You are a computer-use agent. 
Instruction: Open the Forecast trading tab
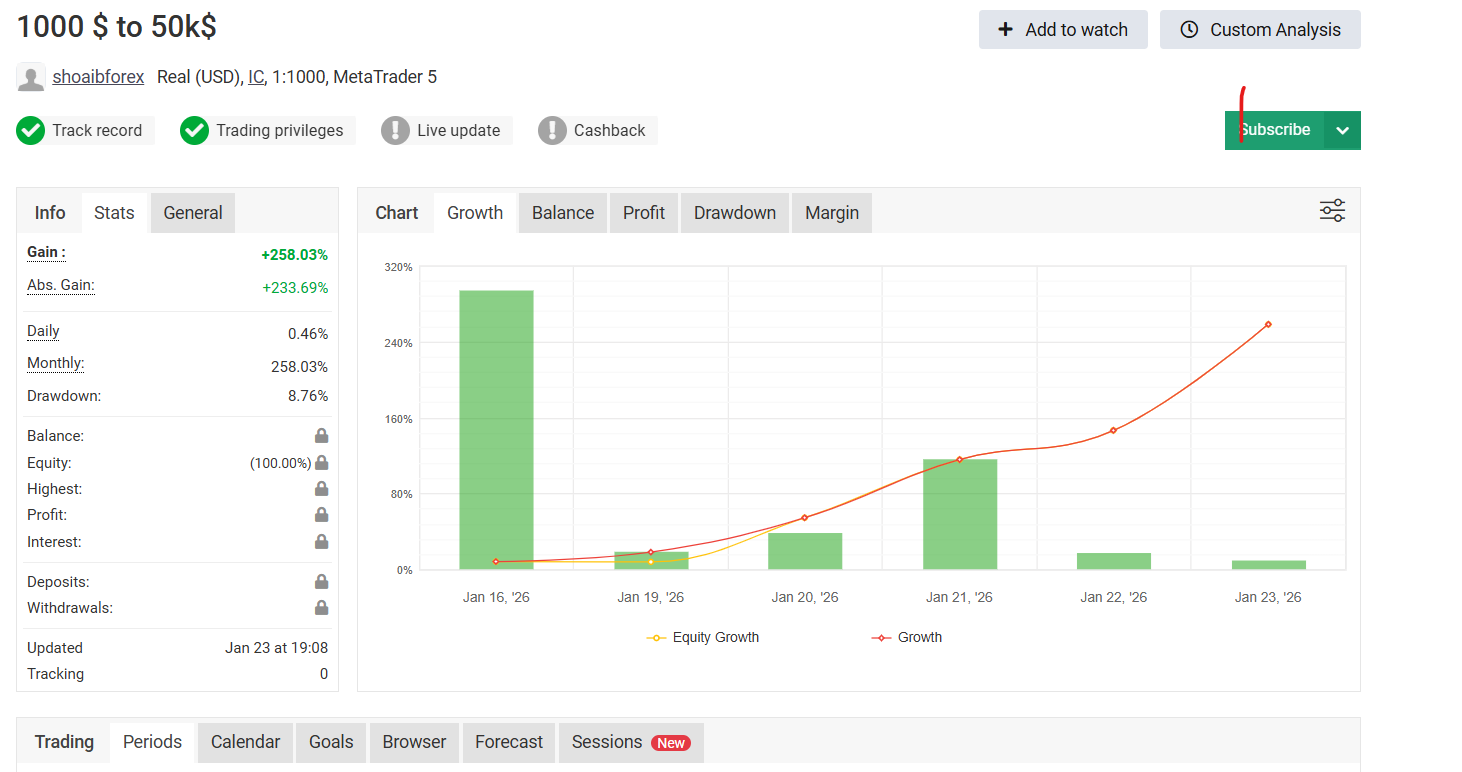[509, 742]
